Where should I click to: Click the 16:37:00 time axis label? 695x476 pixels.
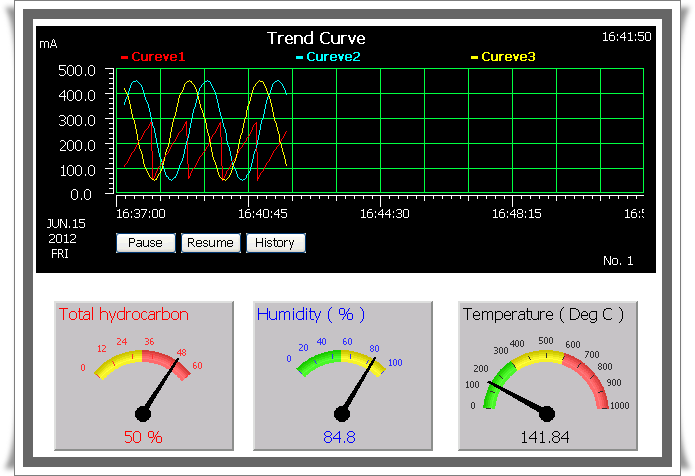pos(141,214)
